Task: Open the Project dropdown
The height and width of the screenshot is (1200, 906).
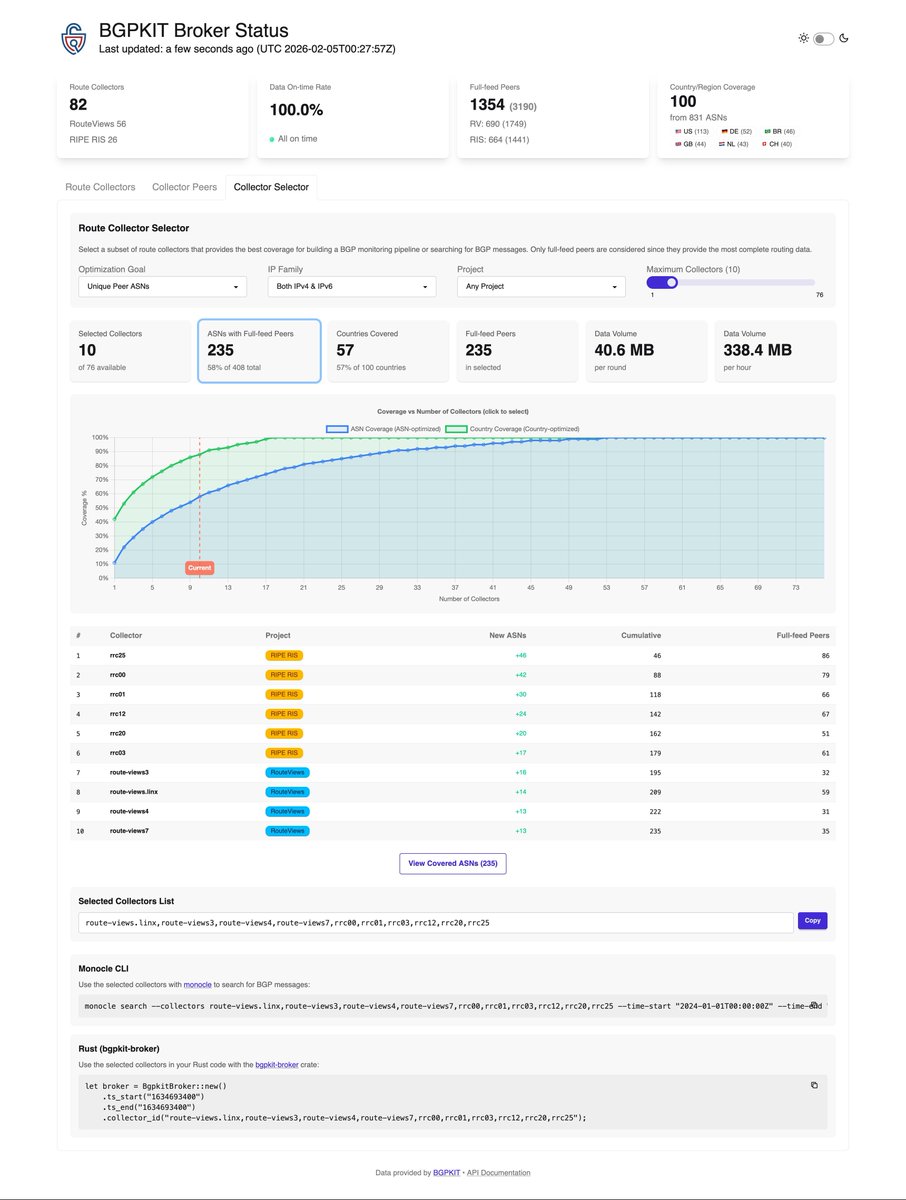Action: (x=541, y=287)
